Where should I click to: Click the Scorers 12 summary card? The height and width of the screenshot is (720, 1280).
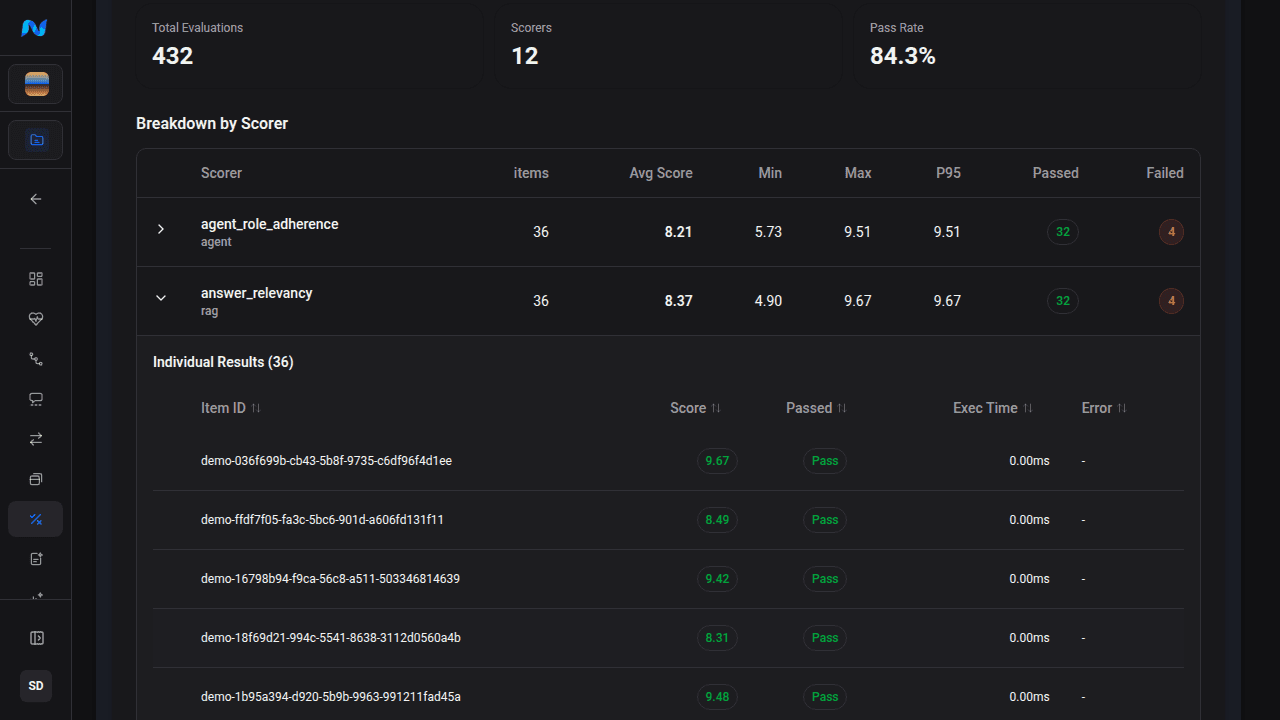pyautogui.click(x=668, y=46)
